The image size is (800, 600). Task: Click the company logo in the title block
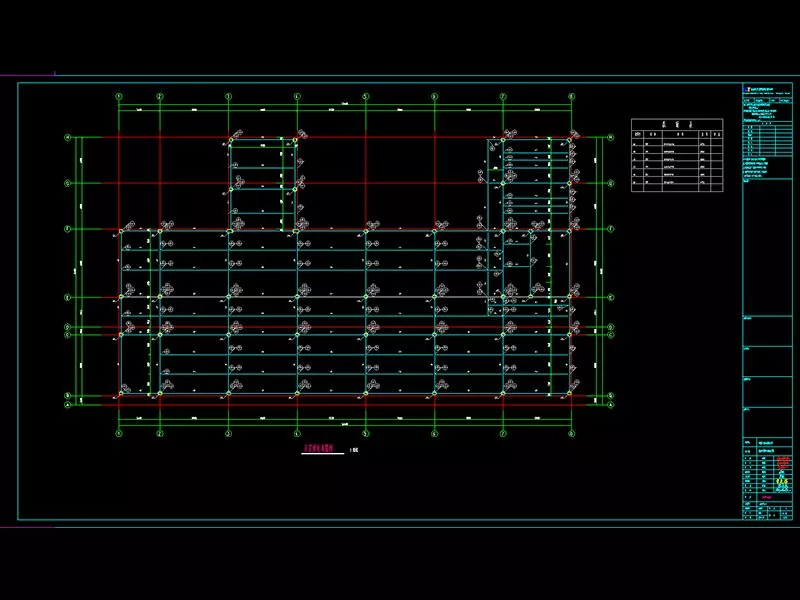(746, 90)
